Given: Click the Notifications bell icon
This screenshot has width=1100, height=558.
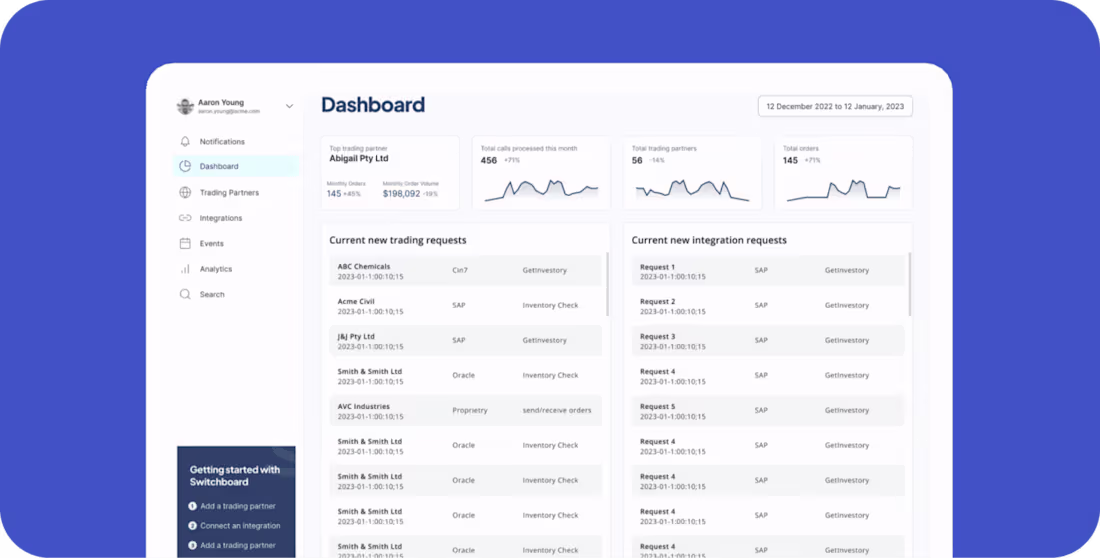Looking at the screenshot, I should [185, 141].
